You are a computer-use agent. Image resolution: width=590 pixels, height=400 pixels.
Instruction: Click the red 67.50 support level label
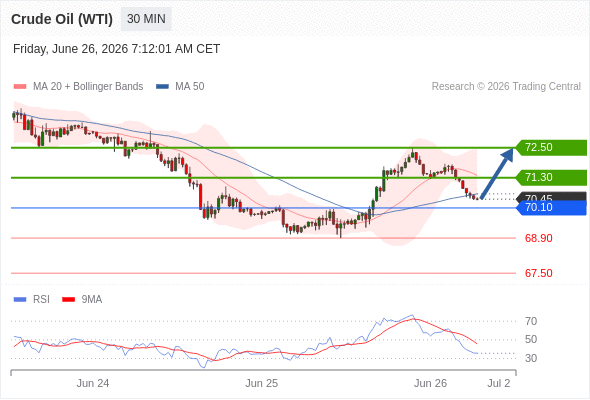click(x=539, y=273)
